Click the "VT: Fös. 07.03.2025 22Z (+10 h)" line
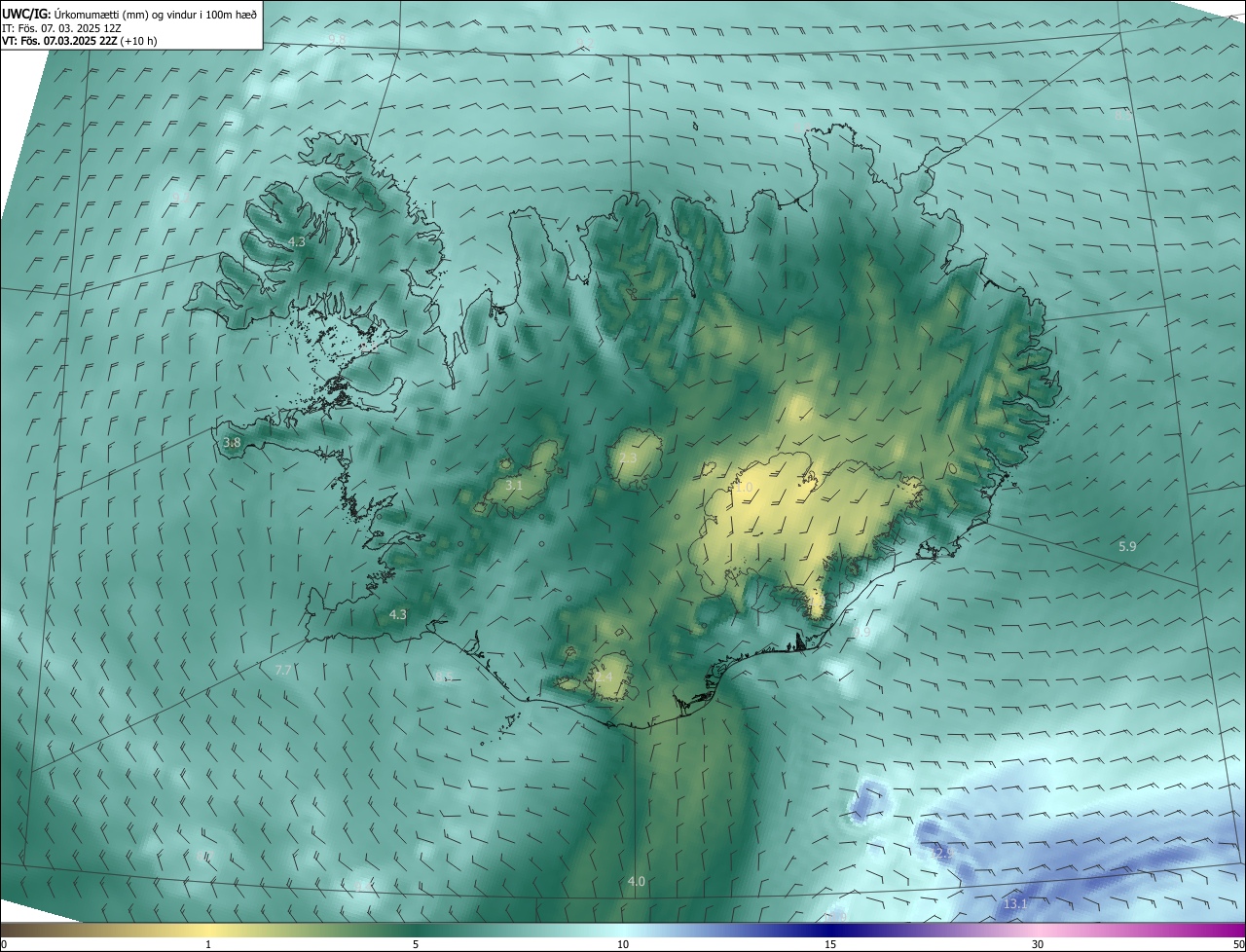Viewport: 1246px width, 952px height. [x=80, y=41]
